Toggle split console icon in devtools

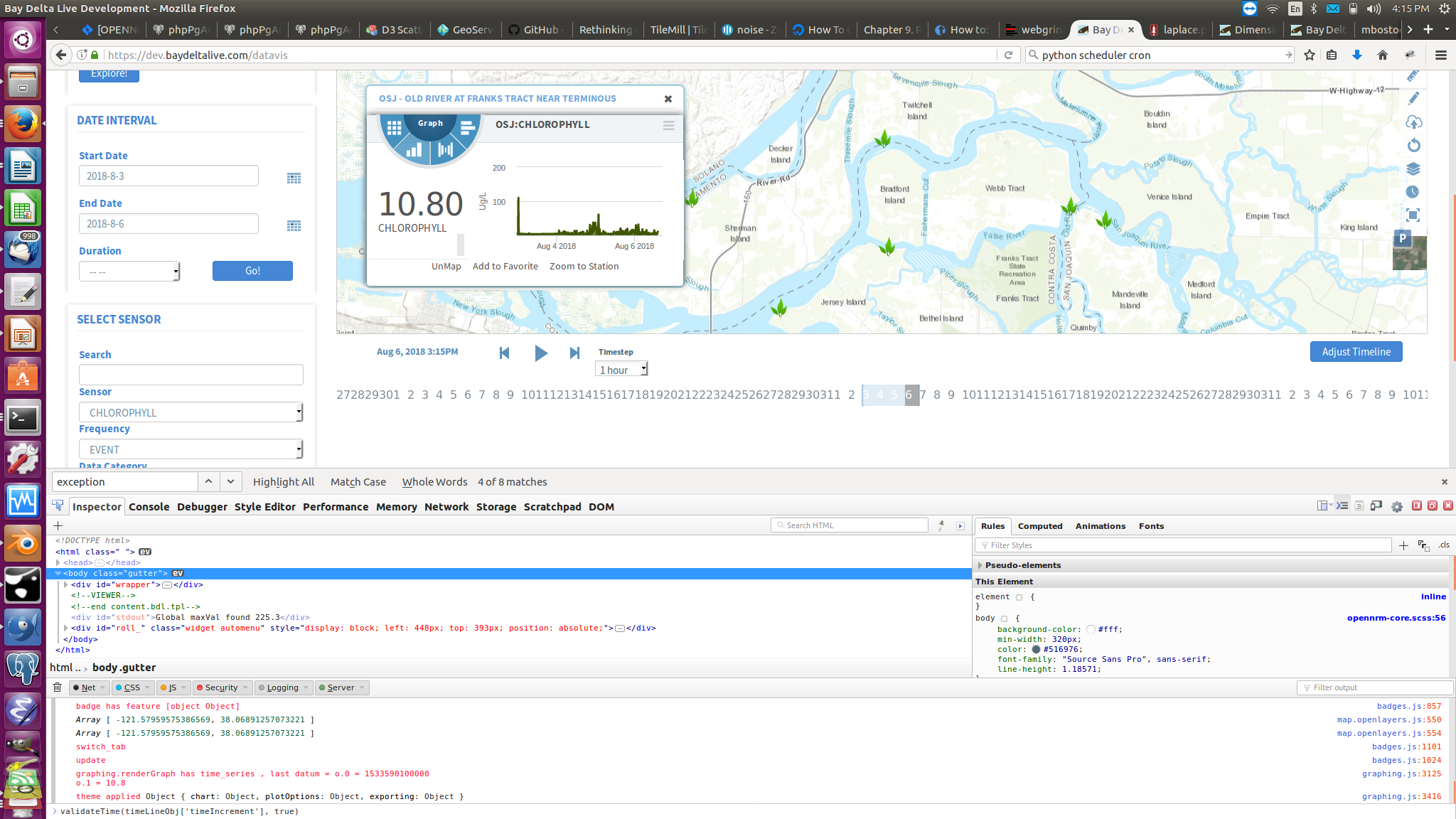(1342, 505)
